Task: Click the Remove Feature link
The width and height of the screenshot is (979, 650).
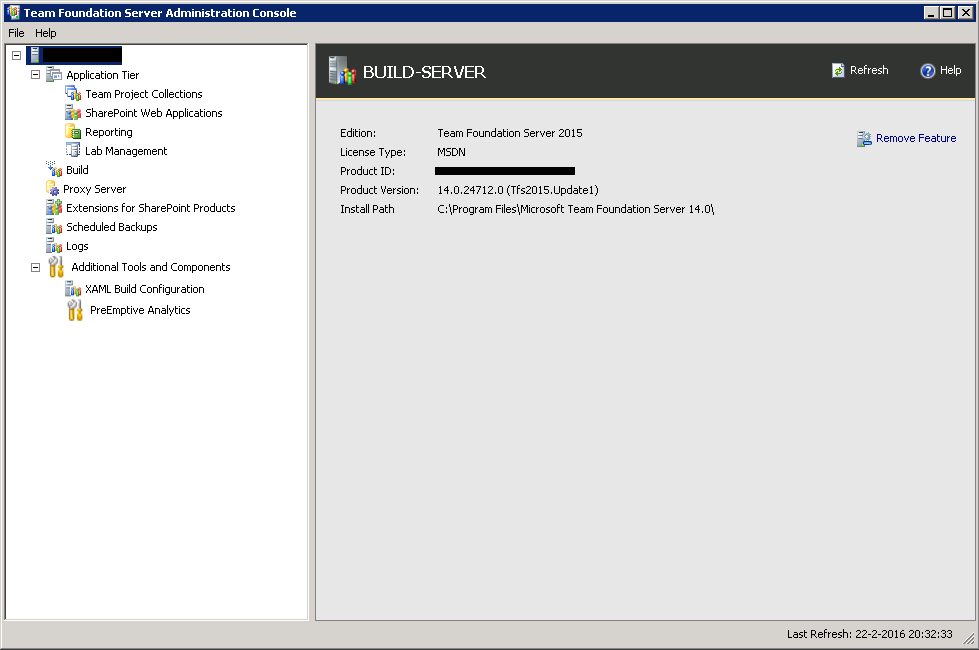Action: point(916,139)
